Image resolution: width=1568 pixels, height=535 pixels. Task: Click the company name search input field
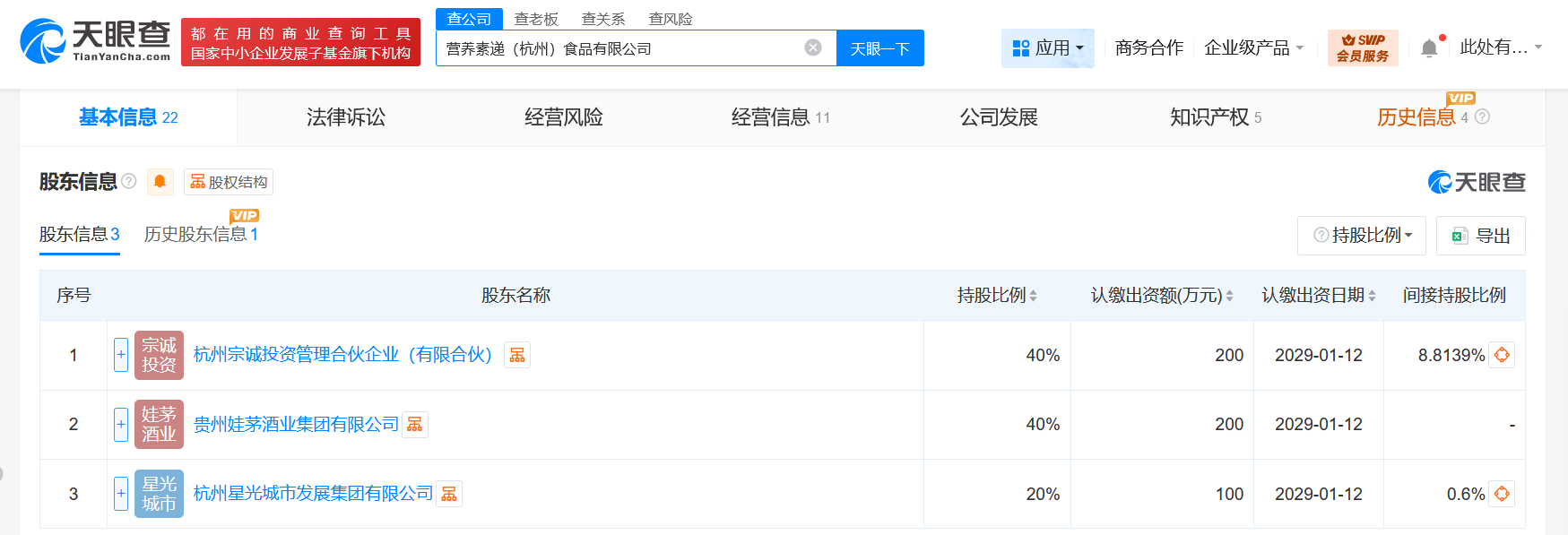[619, 48]
